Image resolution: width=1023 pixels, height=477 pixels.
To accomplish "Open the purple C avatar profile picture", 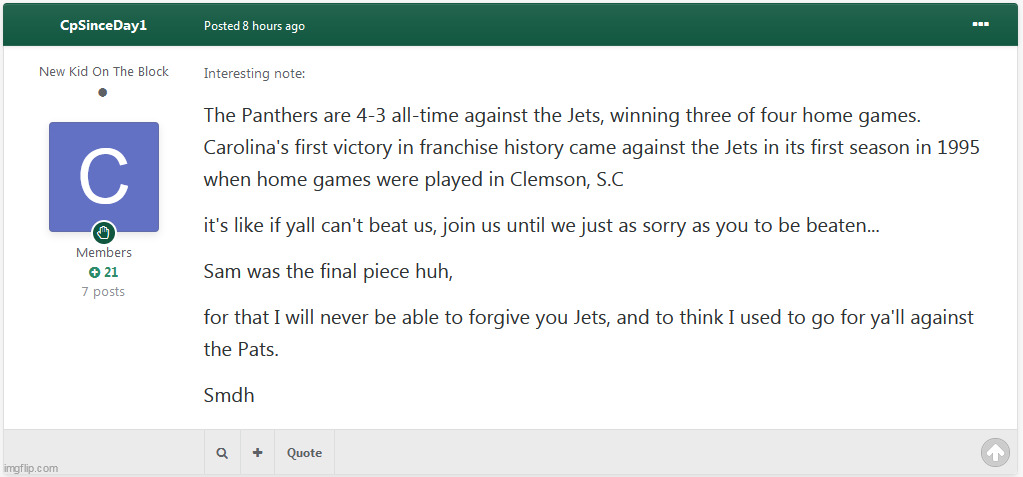I will (104, 177).
